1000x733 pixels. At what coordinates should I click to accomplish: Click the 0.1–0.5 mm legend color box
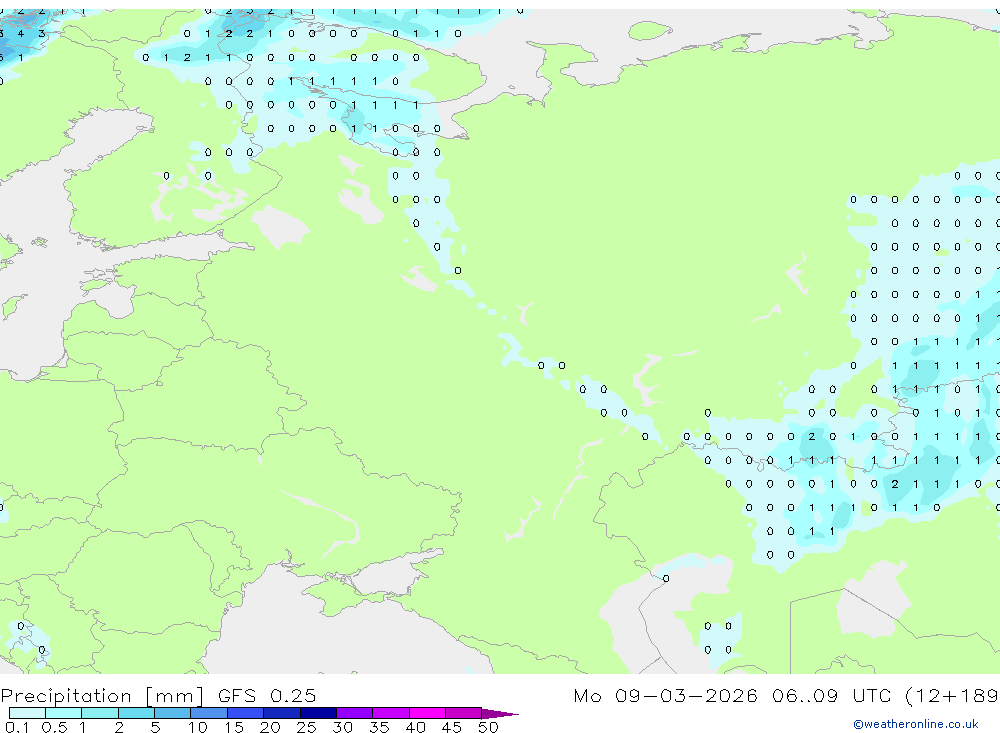coord(27,713)
